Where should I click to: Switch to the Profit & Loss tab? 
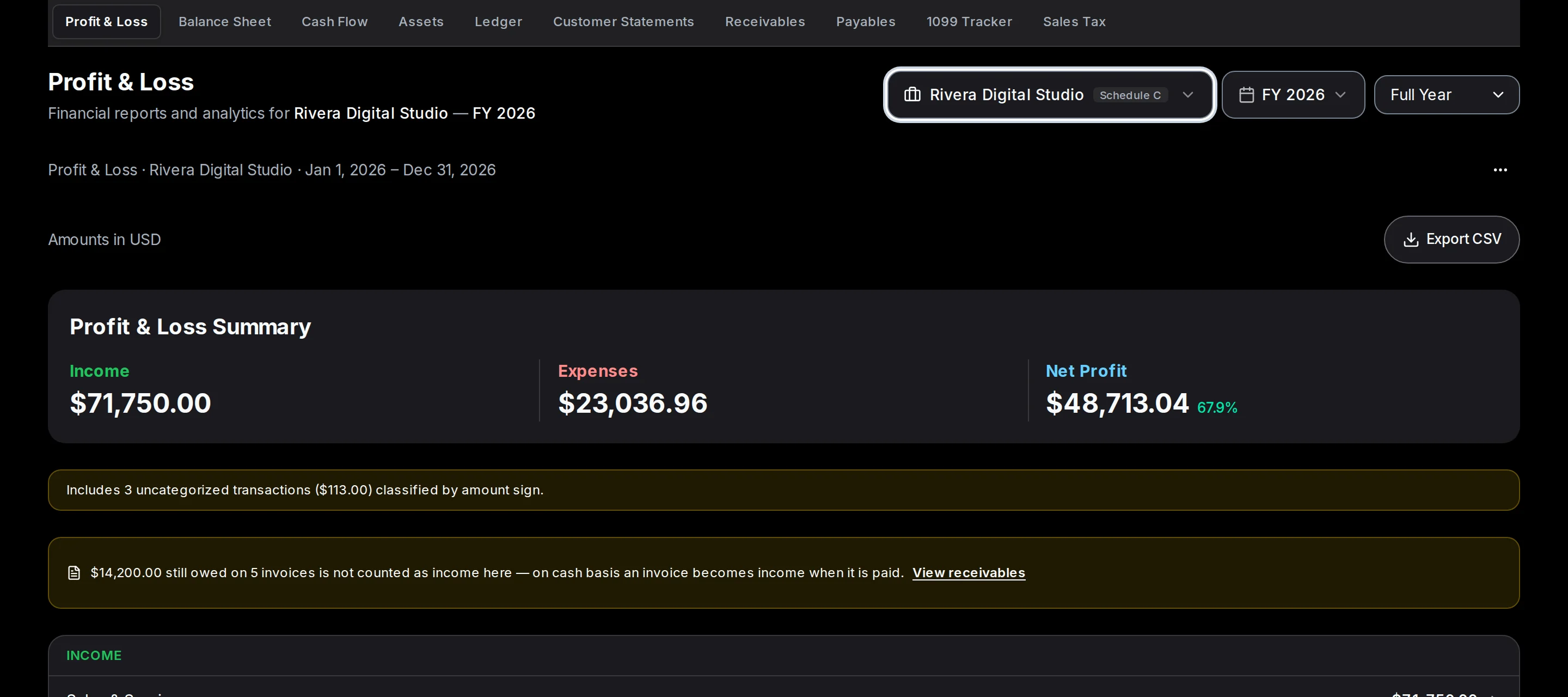tap(107, 21)
